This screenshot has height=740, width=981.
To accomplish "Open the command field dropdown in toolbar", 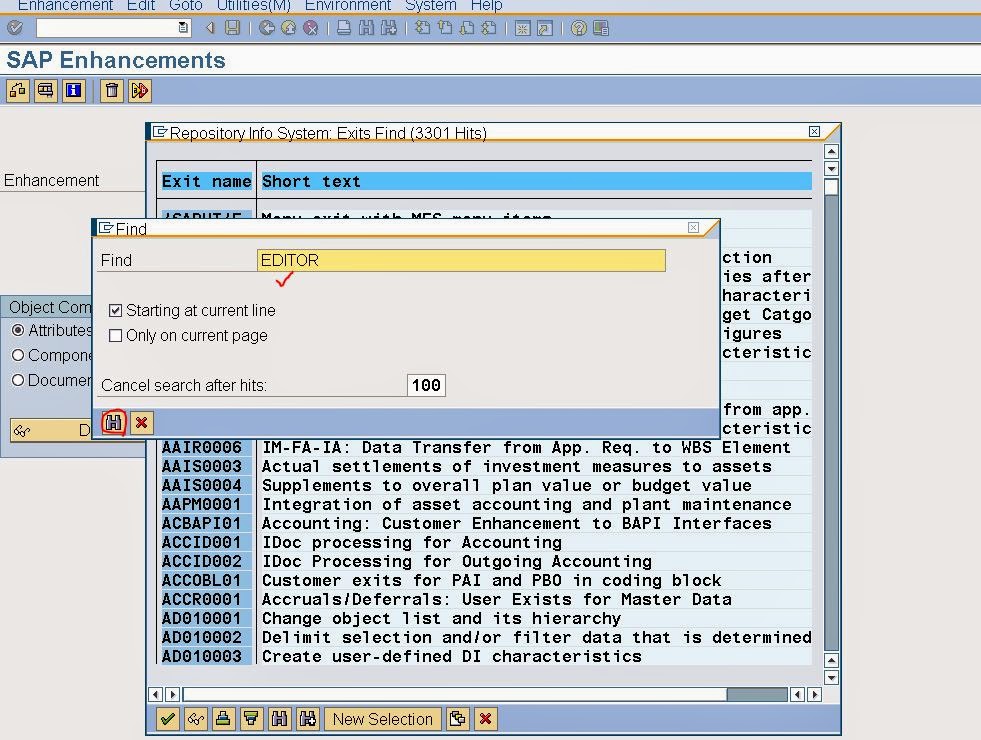I will coord(183,28).
